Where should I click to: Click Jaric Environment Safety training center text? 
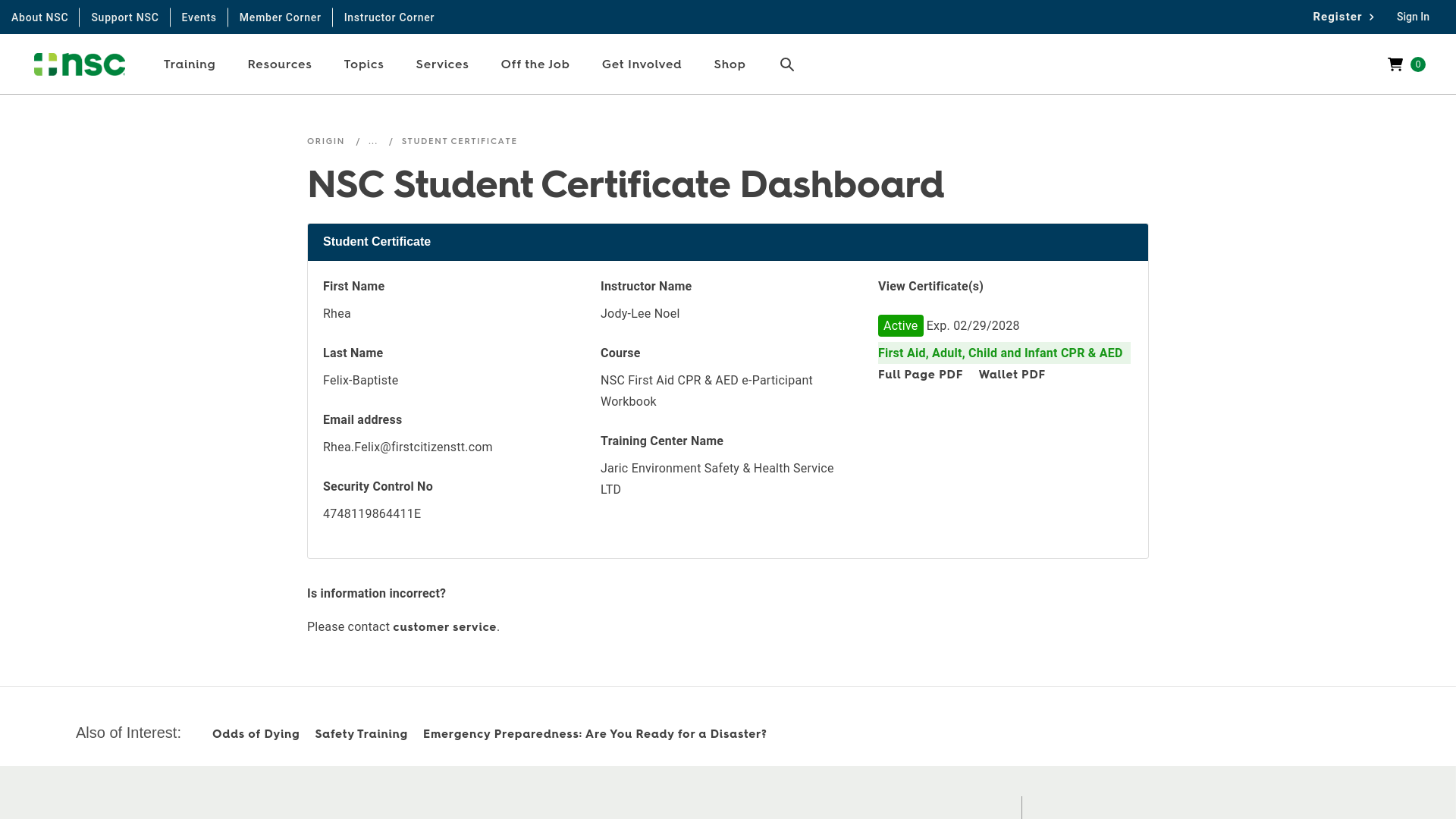coord(717,479)
